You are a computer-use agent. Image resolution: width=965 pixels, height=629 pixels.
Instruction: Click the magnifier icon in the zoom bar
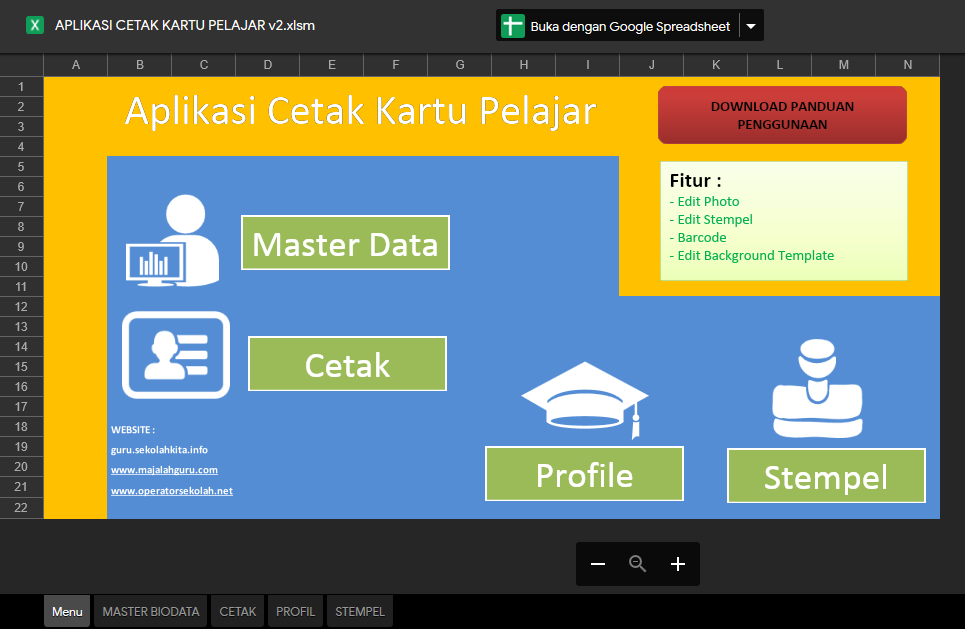[x=637, y=564]
